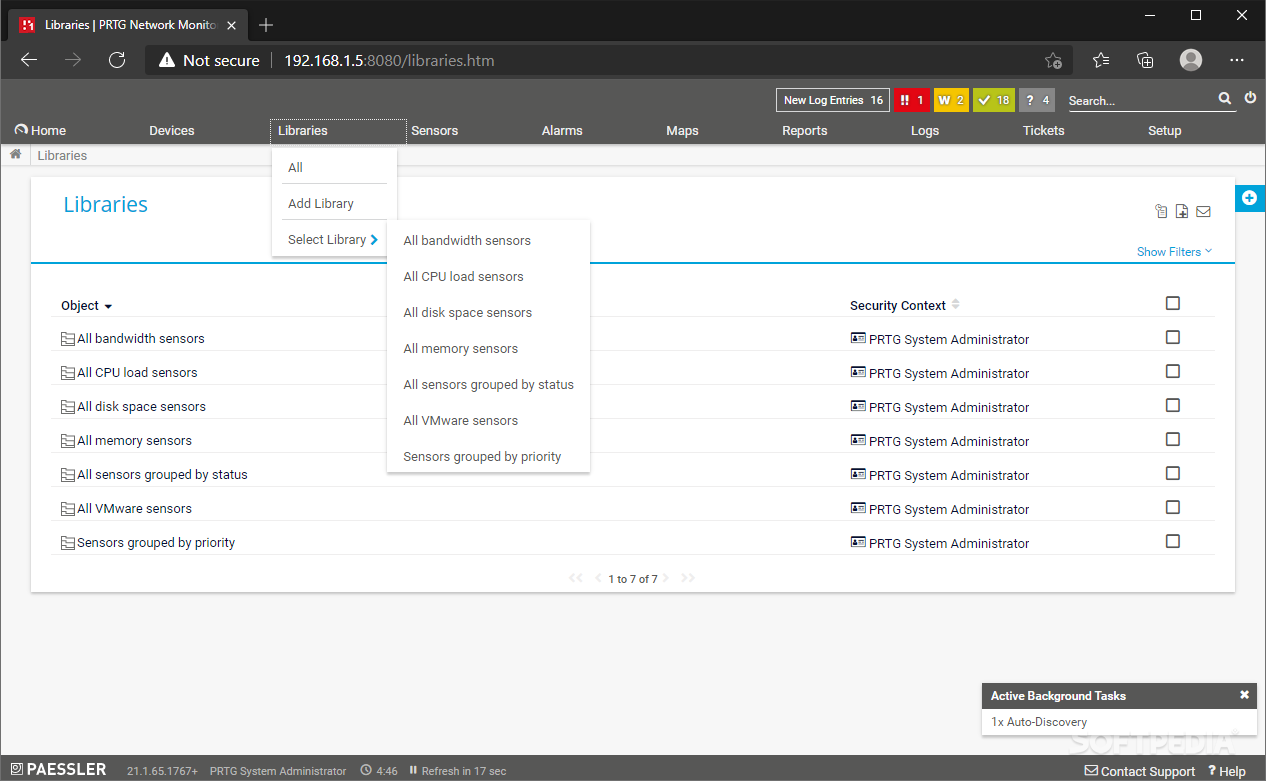
Task: Click the logout power icon
Action: (1250, 98)
